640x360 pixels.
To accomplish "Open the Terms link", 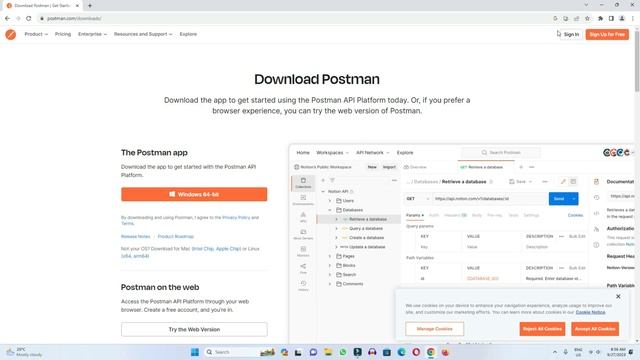I will pos(127,223).
